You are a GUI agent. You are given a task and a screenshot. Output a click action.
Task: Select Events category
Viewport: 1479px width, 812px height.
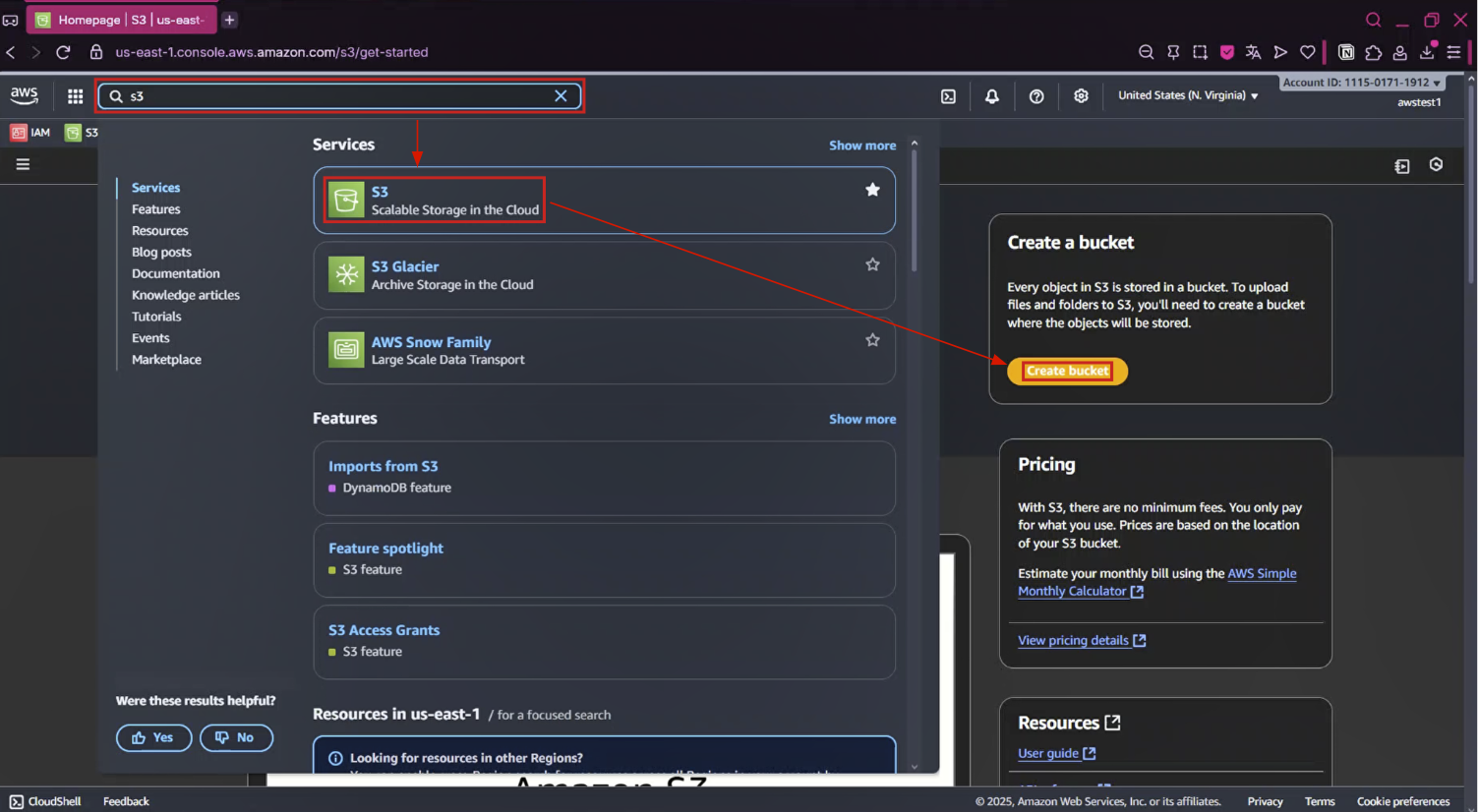150,338
